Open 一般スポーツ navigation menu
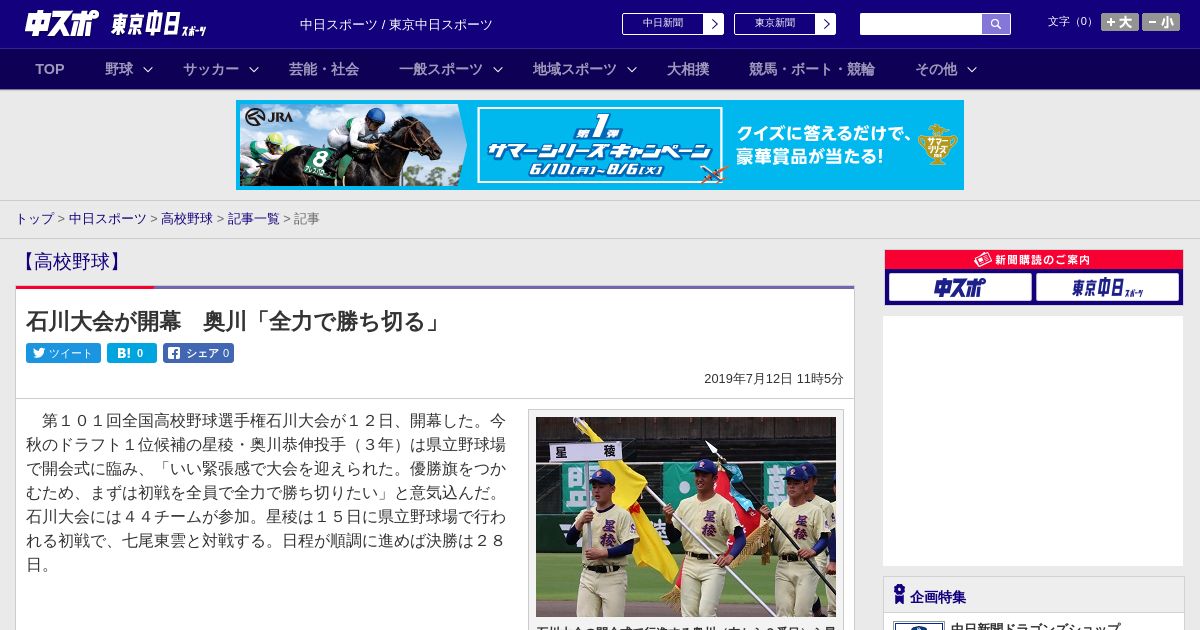The height and width of the screenshot is (630, 1200). 441,69
